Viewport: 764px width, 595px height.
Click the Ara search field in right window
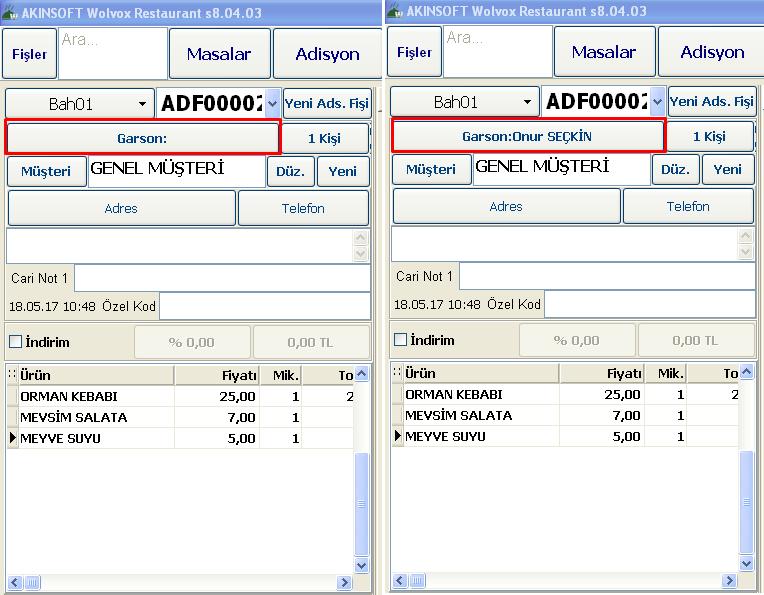(498, 51)
